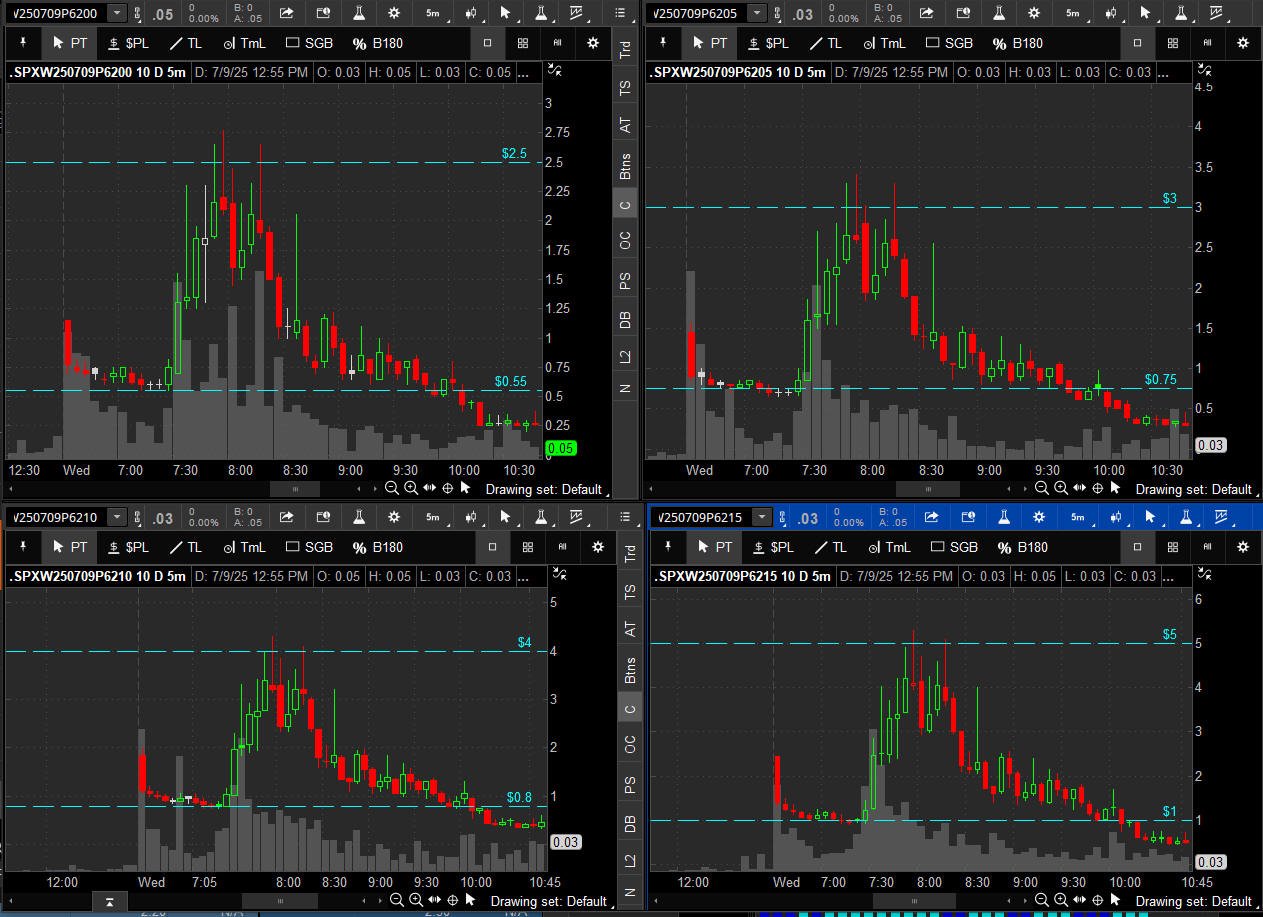Activate crosshair cursor under the P6215 chart
Image resolution: width=1263 pixels, height=917 pixels.
click(1097, 901)
